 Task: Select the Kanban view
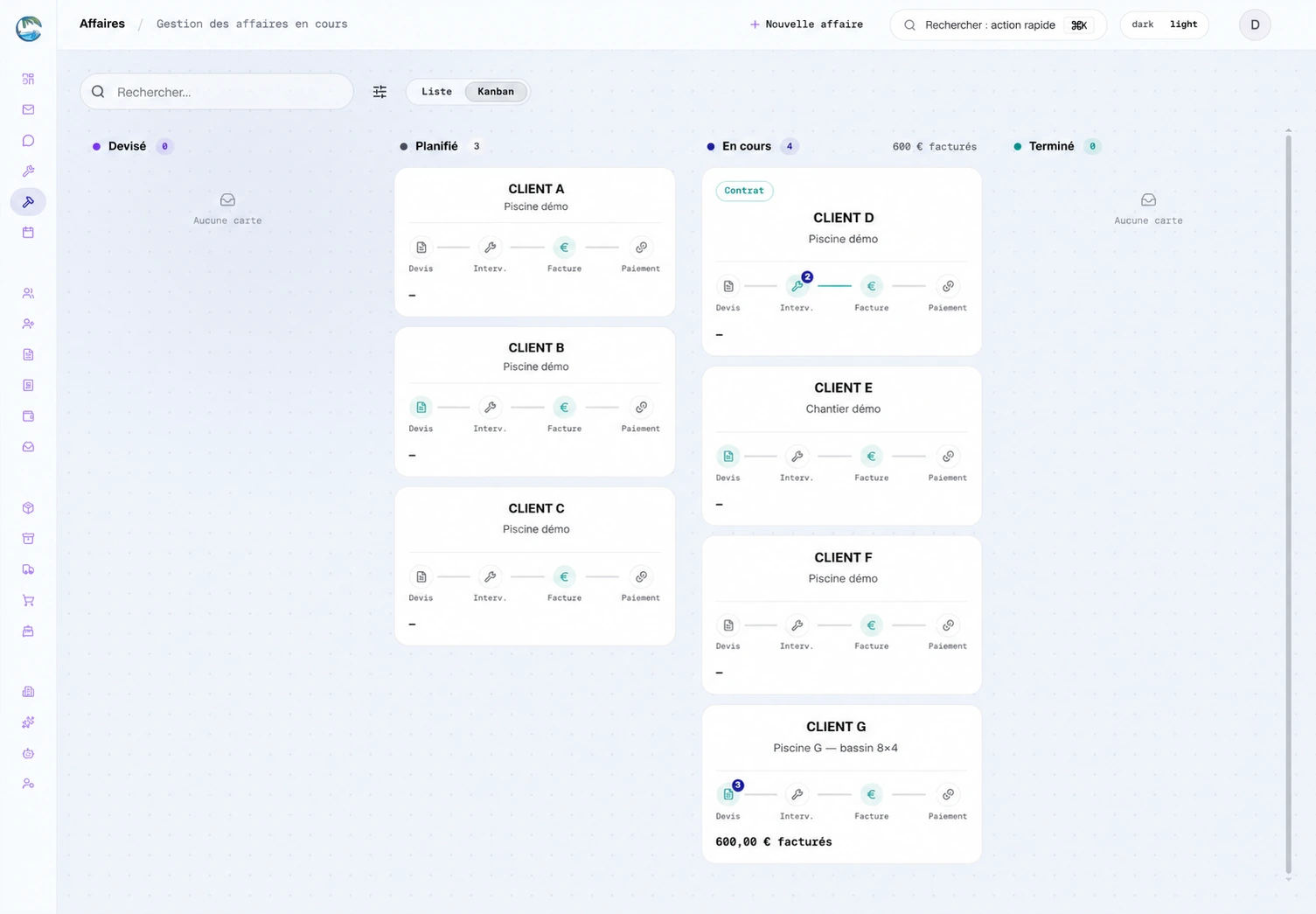coord(496,92)
